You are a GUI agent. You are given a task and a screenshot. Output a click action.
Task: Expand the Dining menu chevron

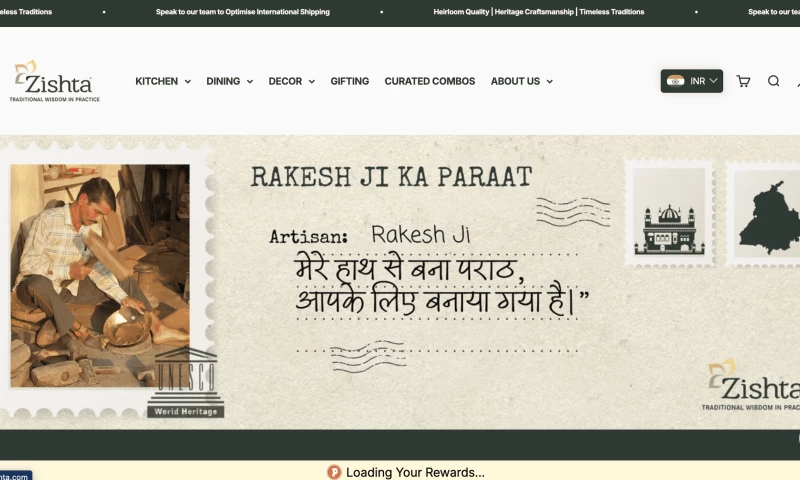coord(250,82)
